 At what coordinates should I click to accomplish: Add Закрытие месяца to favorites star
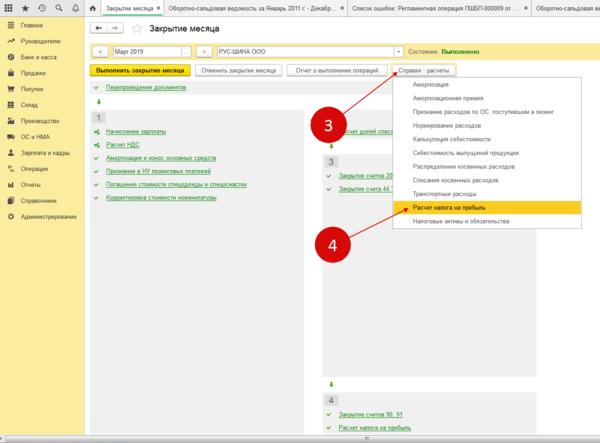point(136,28)
